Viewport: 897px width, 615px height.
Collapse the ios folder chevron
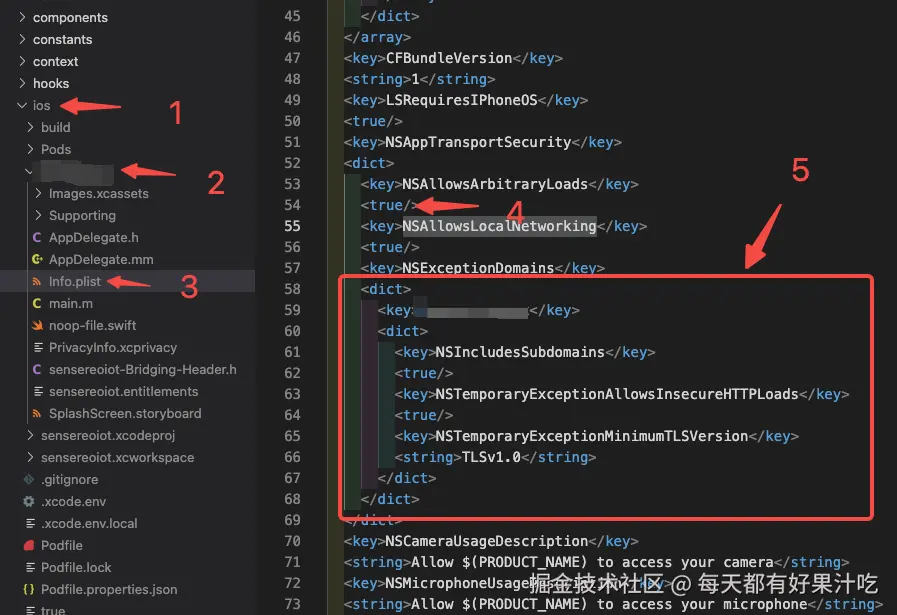click(22, 105)
